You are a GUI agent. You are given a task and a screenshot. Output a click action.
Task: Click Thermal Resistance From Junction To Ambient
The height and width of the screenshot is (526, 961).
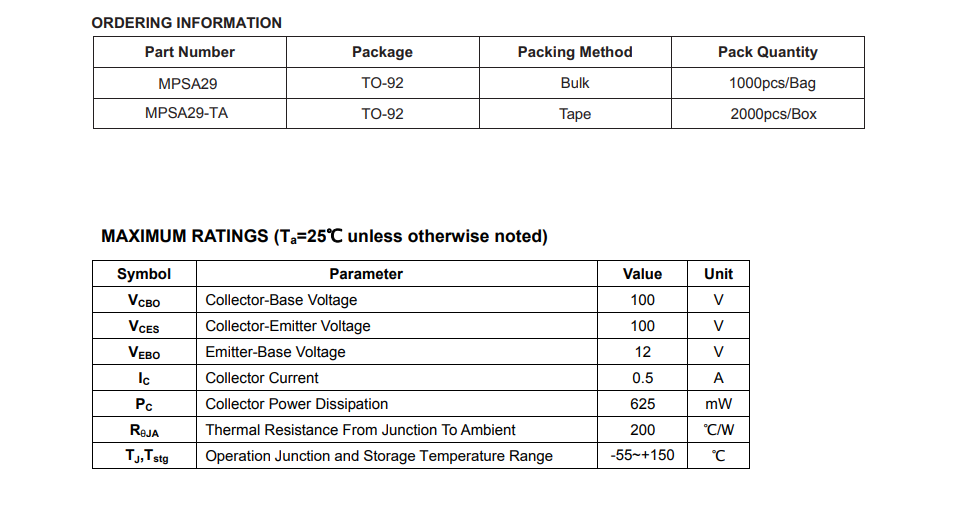[x=360, y=430]
